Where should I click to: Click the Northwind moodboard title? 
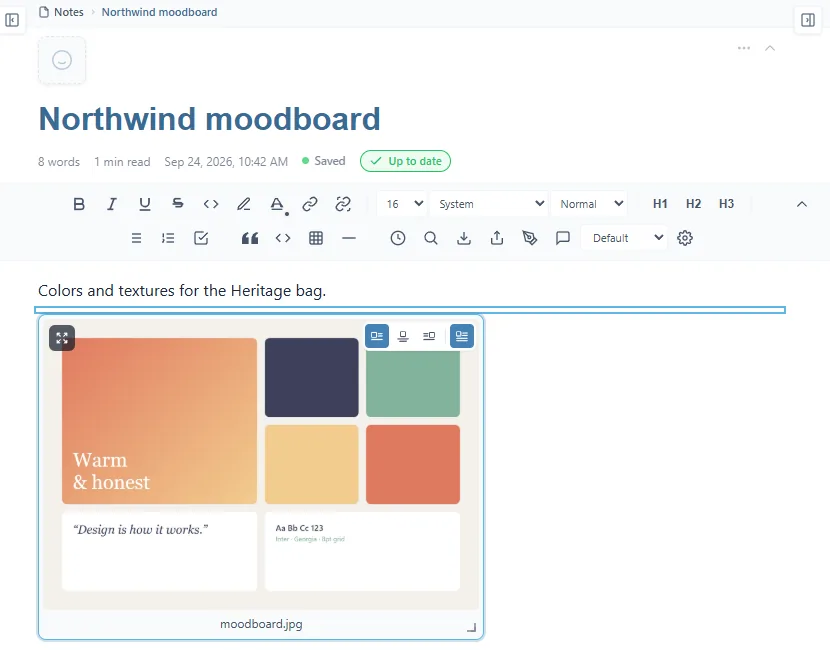pos(210,119)
